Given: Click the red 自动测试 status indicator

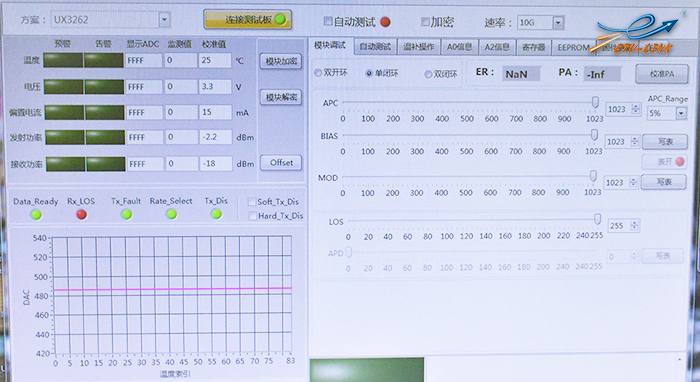Looking at the screenshot, I should [385, 21].
